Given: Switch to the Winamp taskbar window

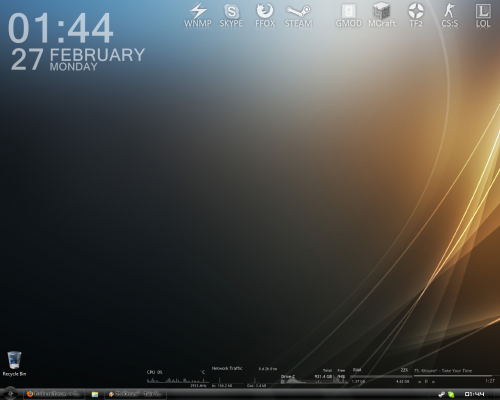Looking at the screenshot, I should click(136, 394).
